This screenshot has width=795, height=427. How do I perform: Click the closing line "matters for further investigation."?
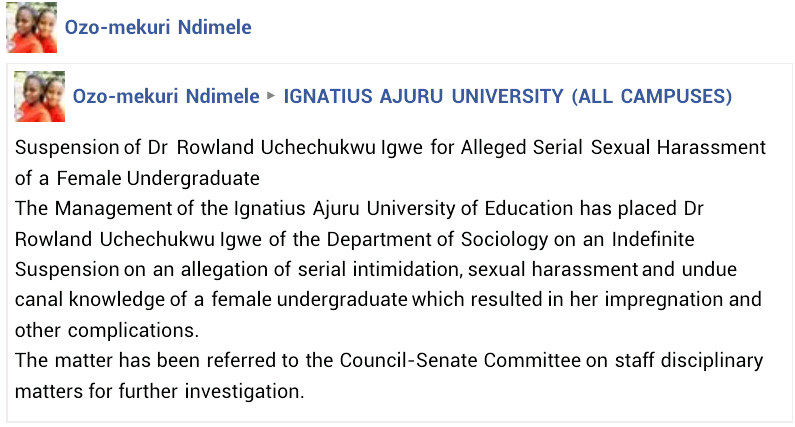click(x=159, y=392)
